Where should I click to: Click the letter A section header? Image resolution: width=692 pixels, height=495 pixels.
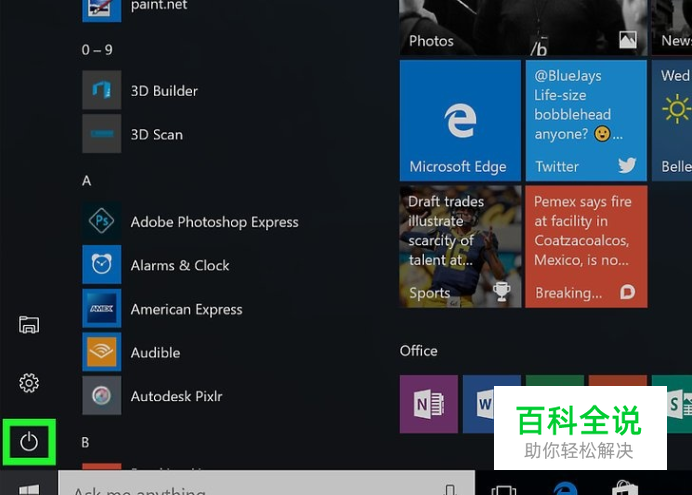tap(86, 180)
